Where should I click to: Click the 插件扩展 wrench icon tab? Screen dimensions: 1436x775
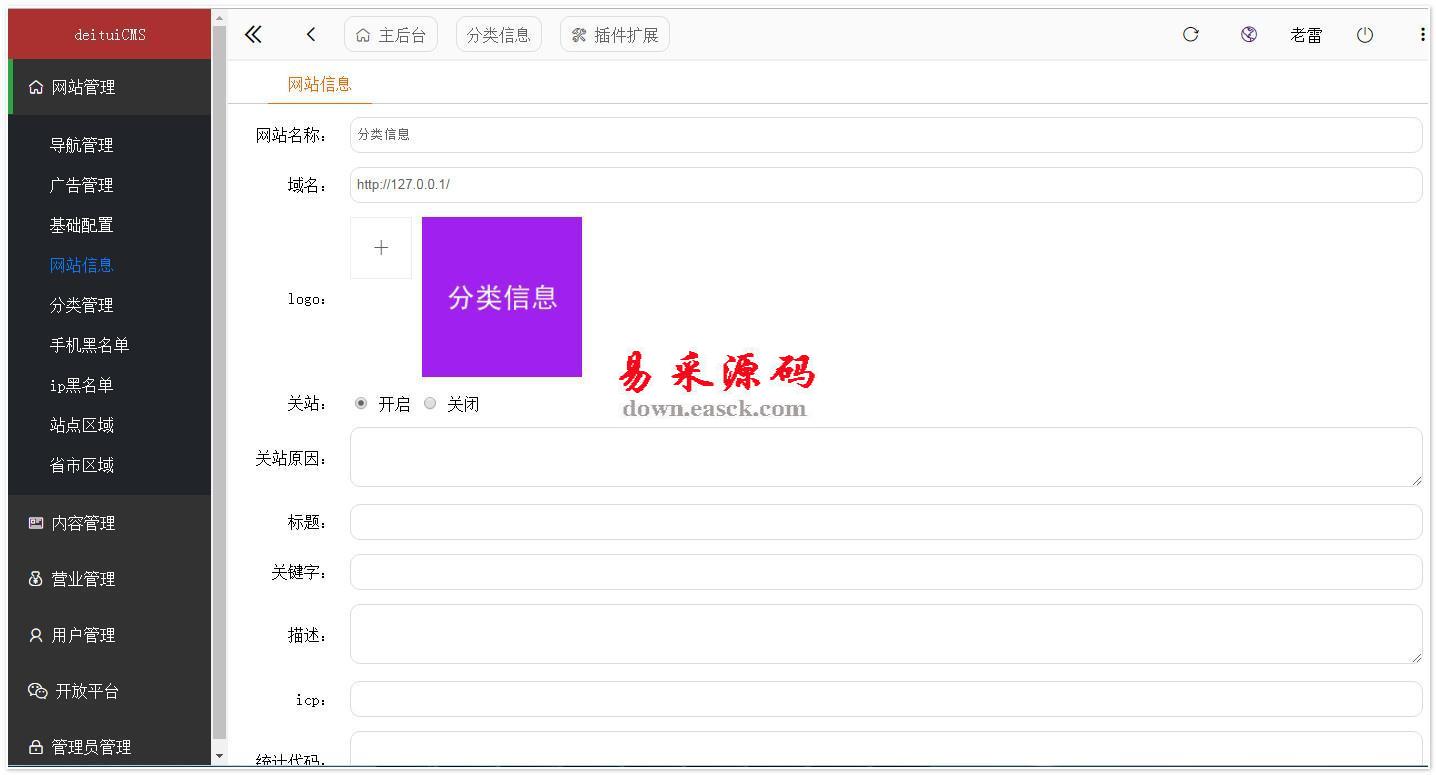pyautogui.click(x=578, y=34)
